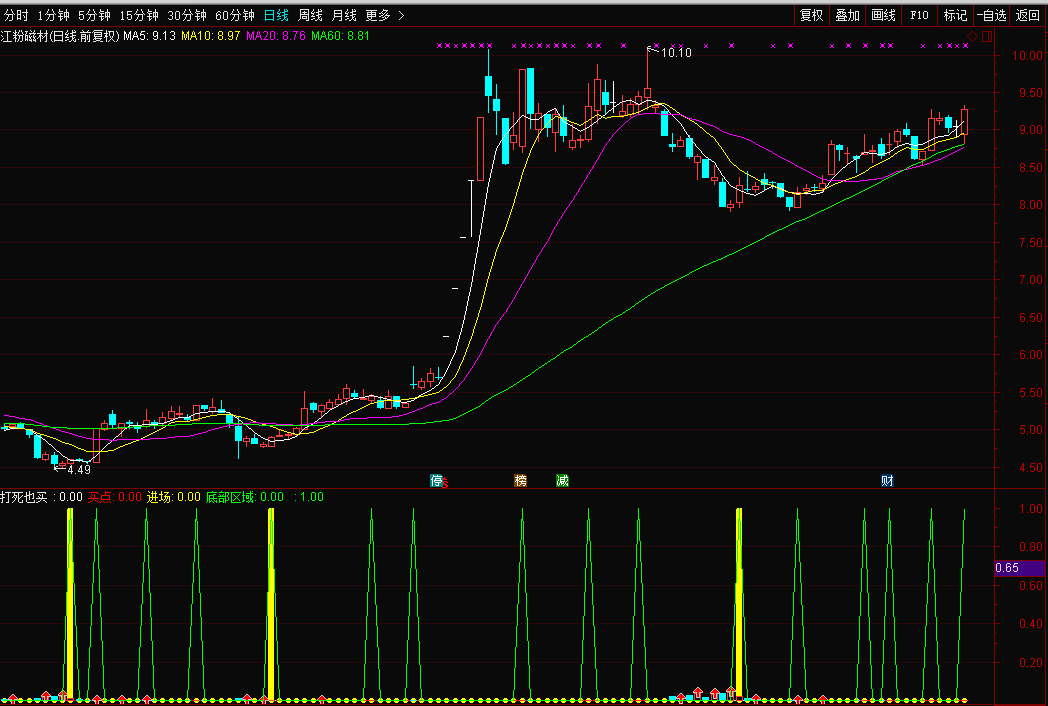Image resolution: width=1048 pixels, height=706 pixels.
Task: Click the 返回 back button
Action: 1027,15
